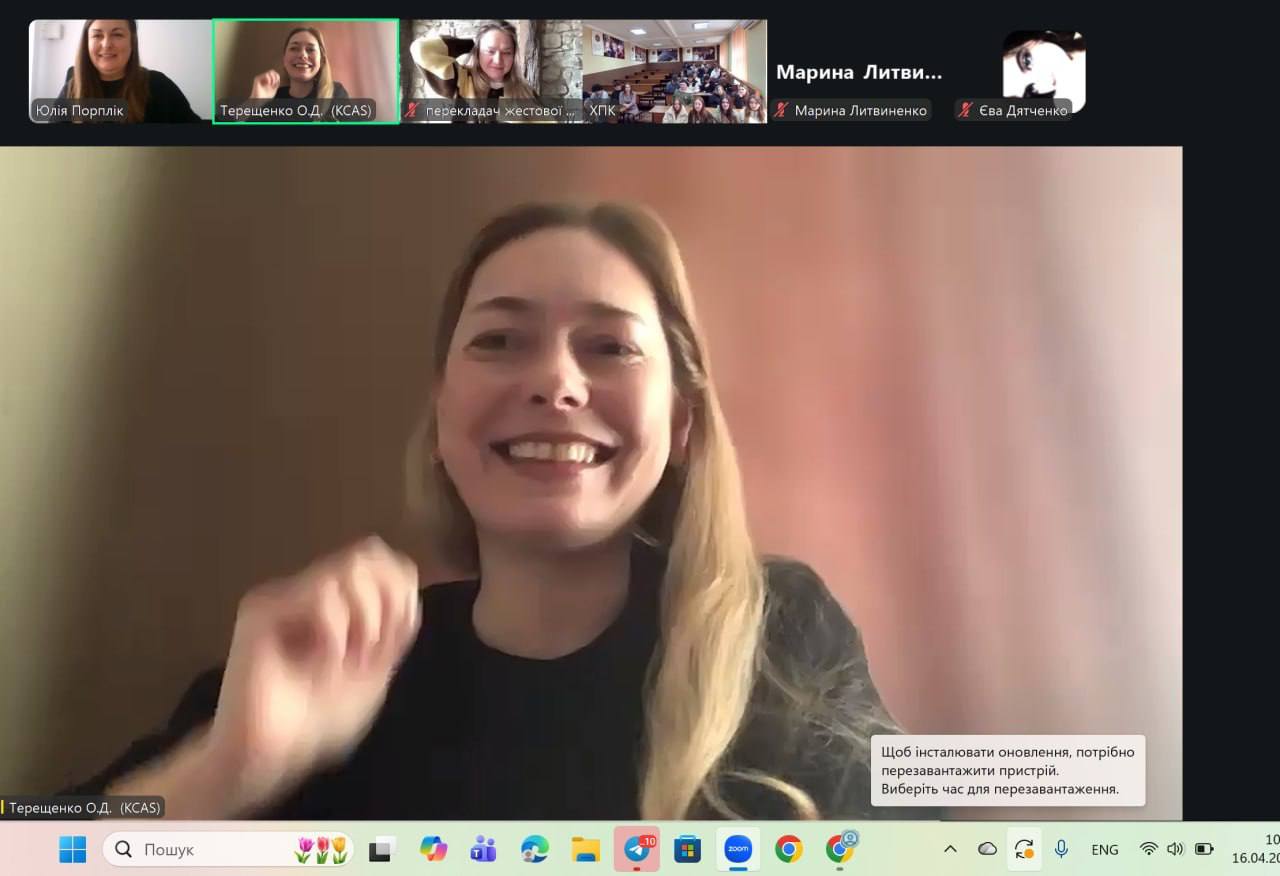Screen dimensions: 1280x876
Task: Open Microsoft Edge browser
Action: pyautogui.click(x=535, y=849)
